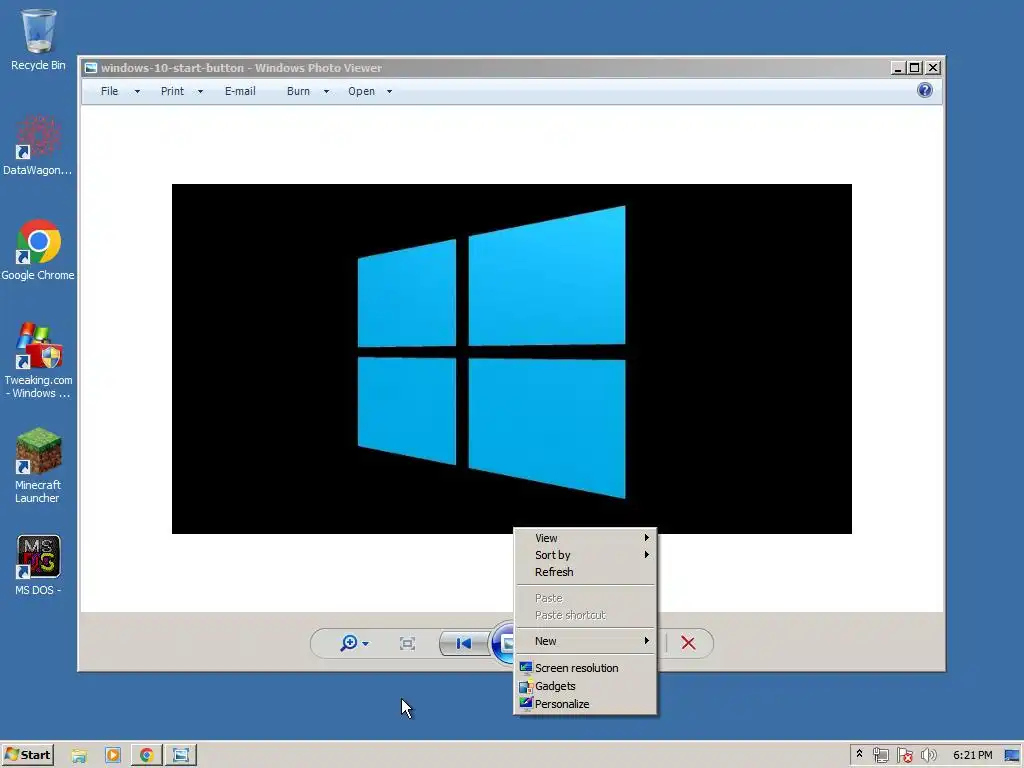Open the View submenu in context menu
This screenshot has height=768, width=1024.
[585, 538]
